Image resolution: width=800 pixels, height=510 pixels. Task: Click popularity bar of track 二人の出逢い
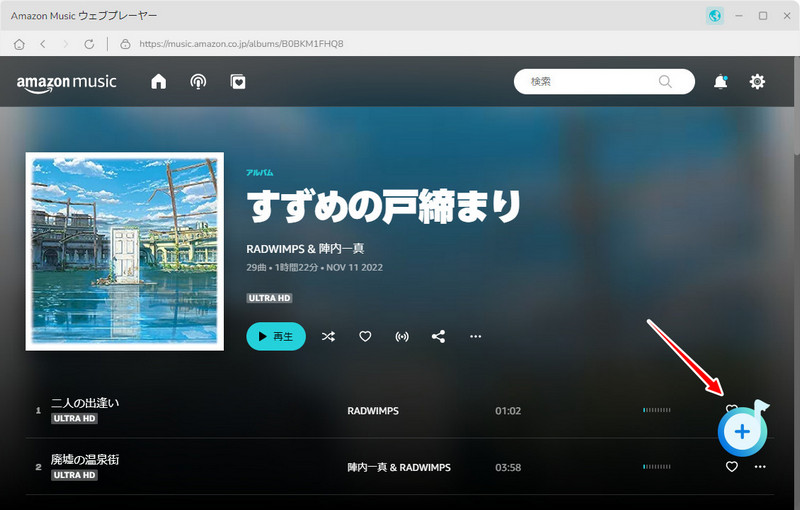tap(657, 410)
